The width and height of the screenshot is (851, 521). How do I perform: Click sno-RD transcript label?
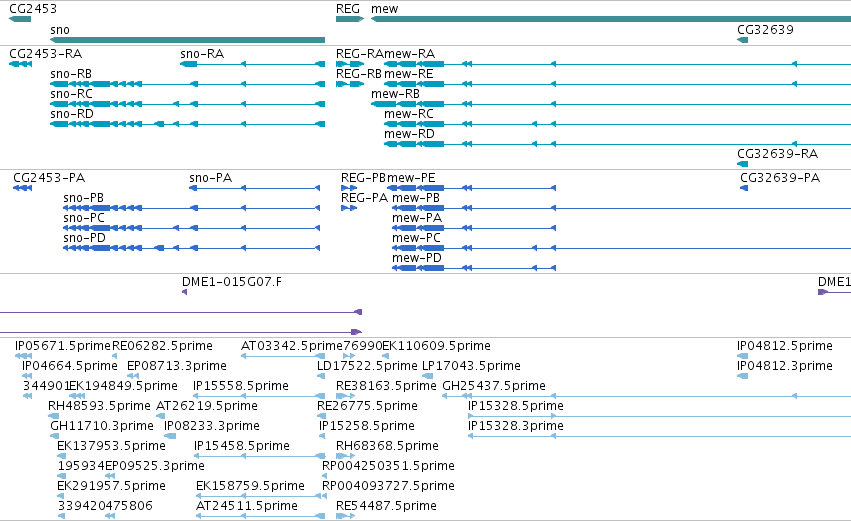[x=72, y=114]
